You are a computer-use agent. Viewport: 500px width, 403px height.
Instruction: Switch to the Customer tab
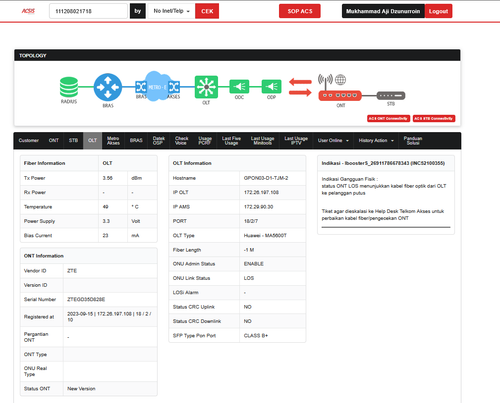pyautogui.click(x=29, y=141)
